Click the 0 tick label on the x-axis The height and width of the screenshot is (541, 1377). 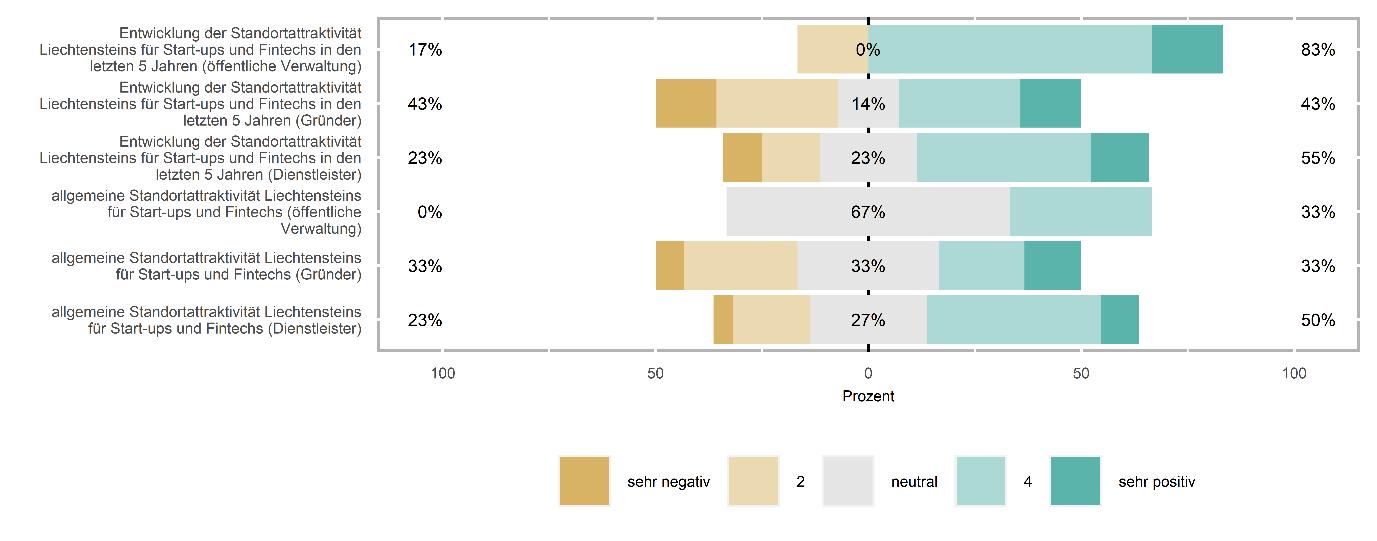tap(868, 374)
